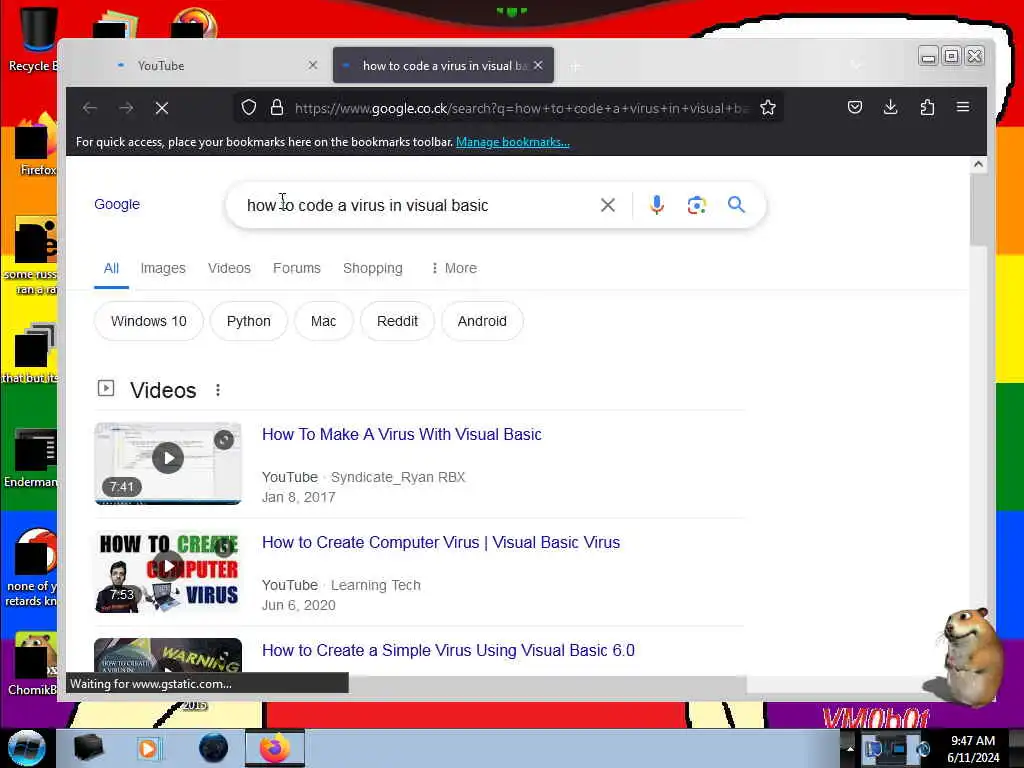
Task: Open the Windows Start orb
Action: tap(27, 748)
